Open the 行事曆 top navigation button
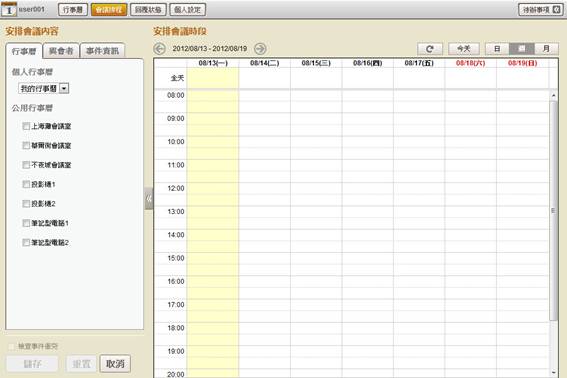Screen dimensions: 567x378 point(73,10)
